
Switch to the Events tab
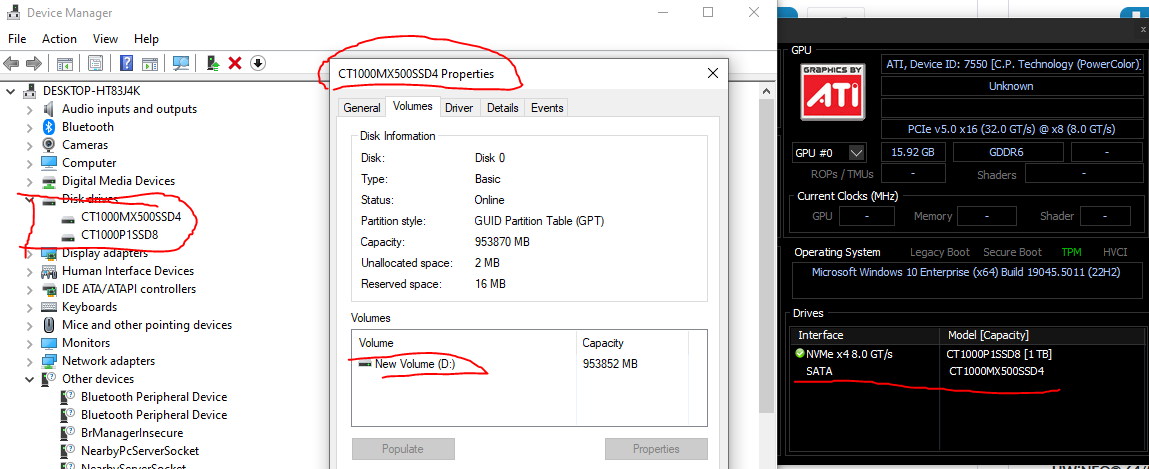(x=547, y=108)
